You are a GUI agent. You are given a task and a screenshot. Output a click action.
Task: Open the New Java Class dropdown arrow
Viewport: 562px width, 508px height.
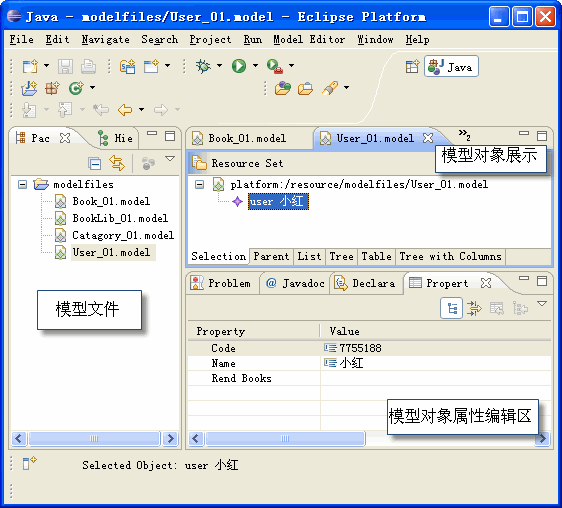tap(92, 87)
